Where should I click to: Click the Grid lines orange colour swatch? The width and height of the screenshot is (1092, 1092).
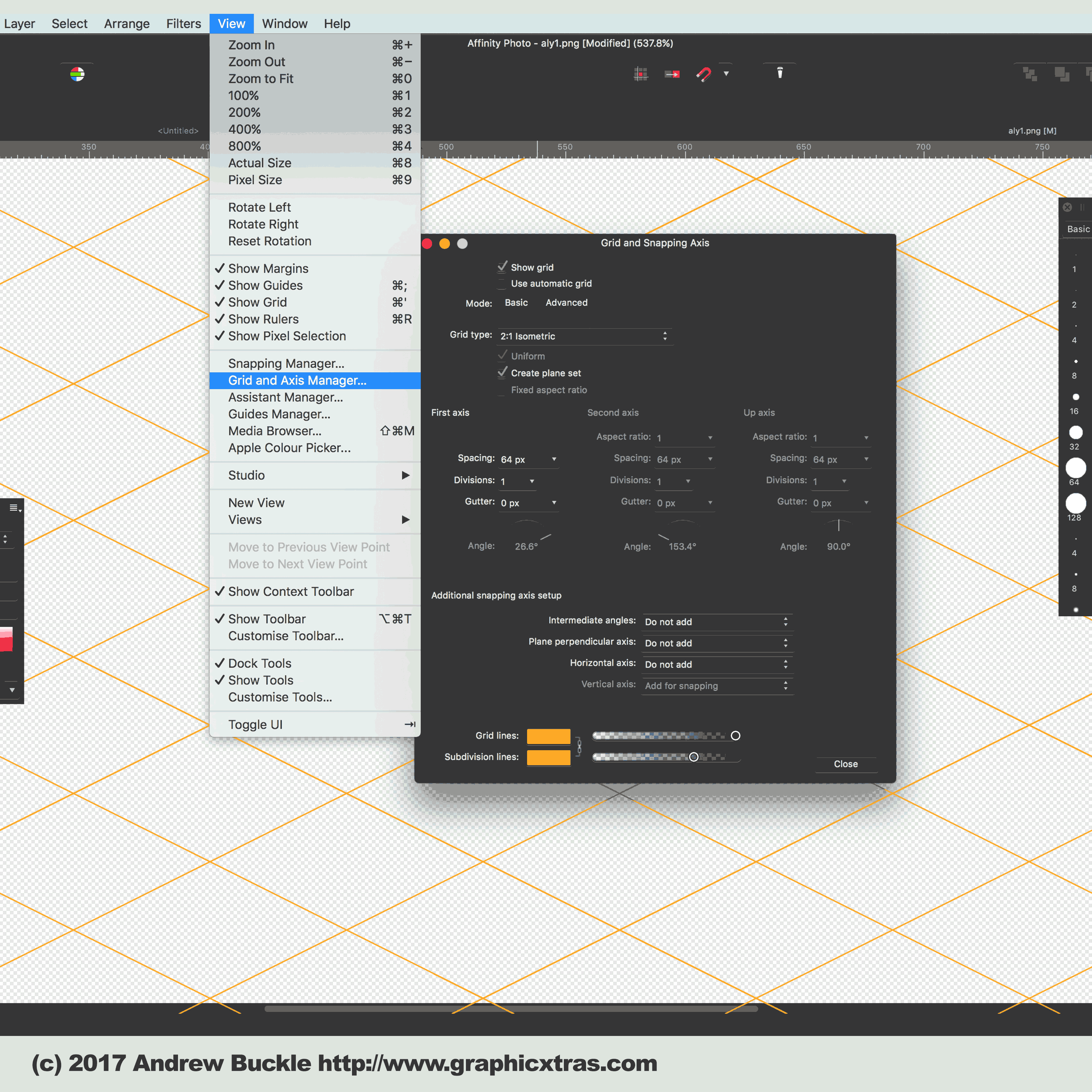click(x=548, y=736)
